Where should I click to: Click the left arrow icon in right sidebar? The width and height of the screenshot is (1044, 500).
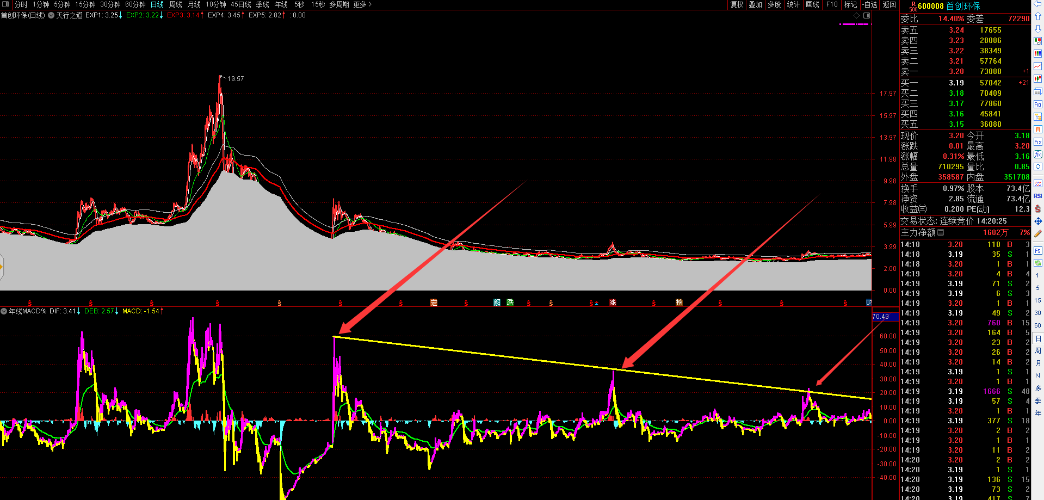click(x=1038, y=3)
